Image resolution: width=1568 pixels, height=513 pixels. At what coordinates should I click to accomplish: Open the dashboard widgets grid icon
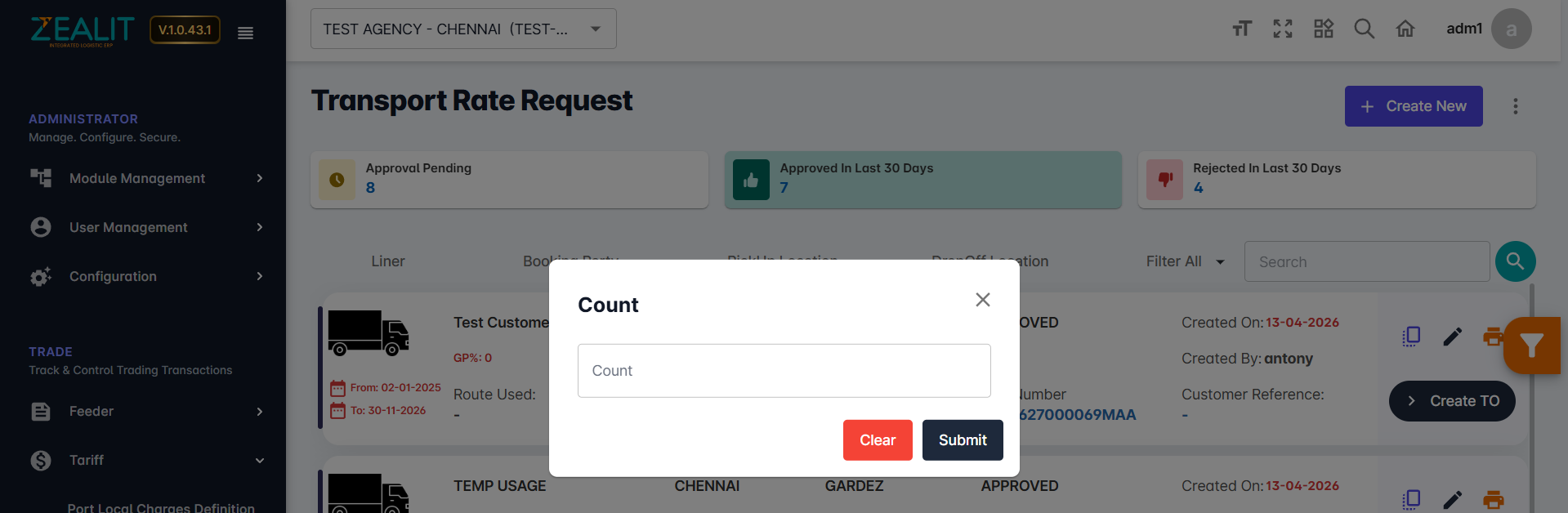pyautogui.click(x=1324, y=29)
